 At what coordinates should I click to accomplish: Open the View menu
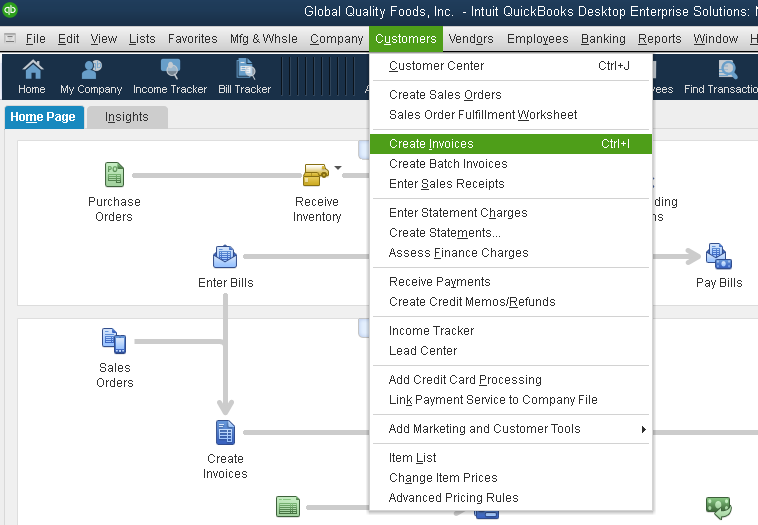[x=104, y=39]
